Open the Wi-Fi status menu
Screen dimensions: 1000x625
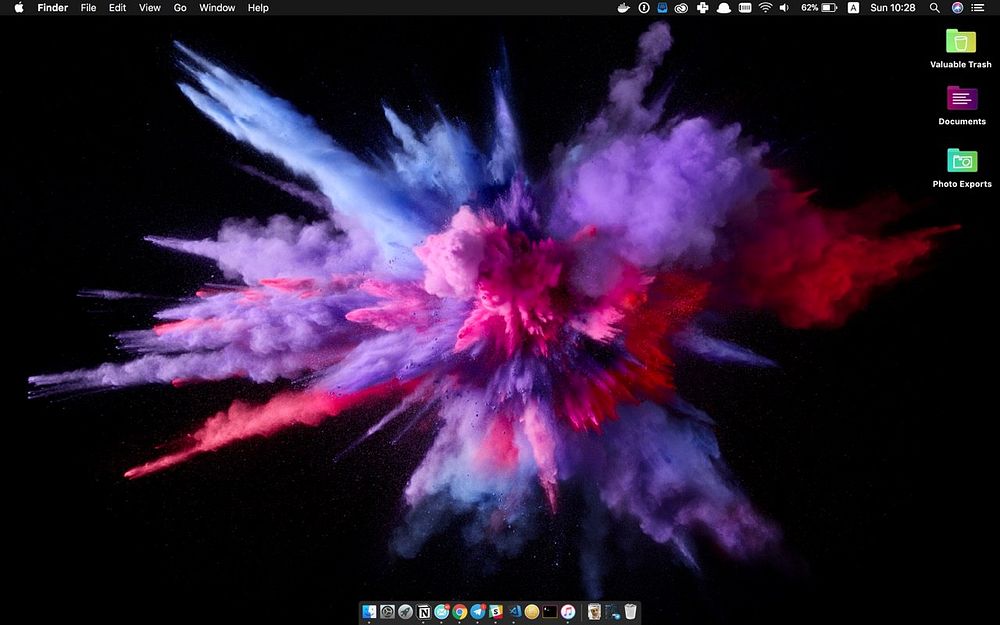click(765, 8)
